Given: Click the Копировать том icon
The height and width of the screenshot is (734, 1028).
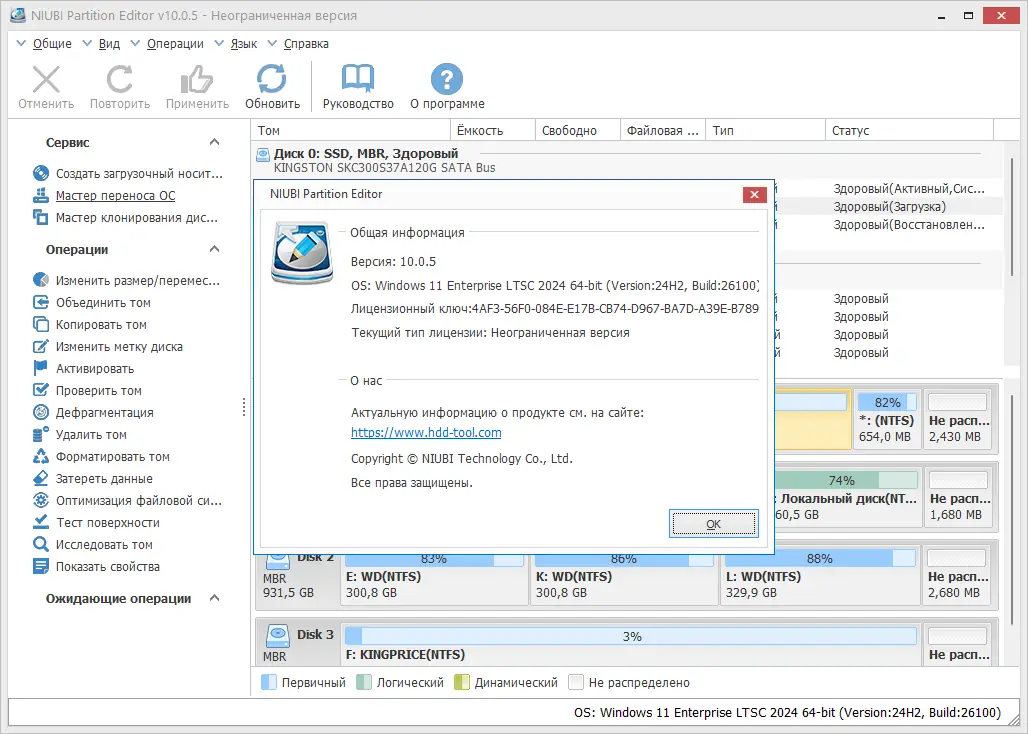Looking at the screenshot, I should 41,324.
